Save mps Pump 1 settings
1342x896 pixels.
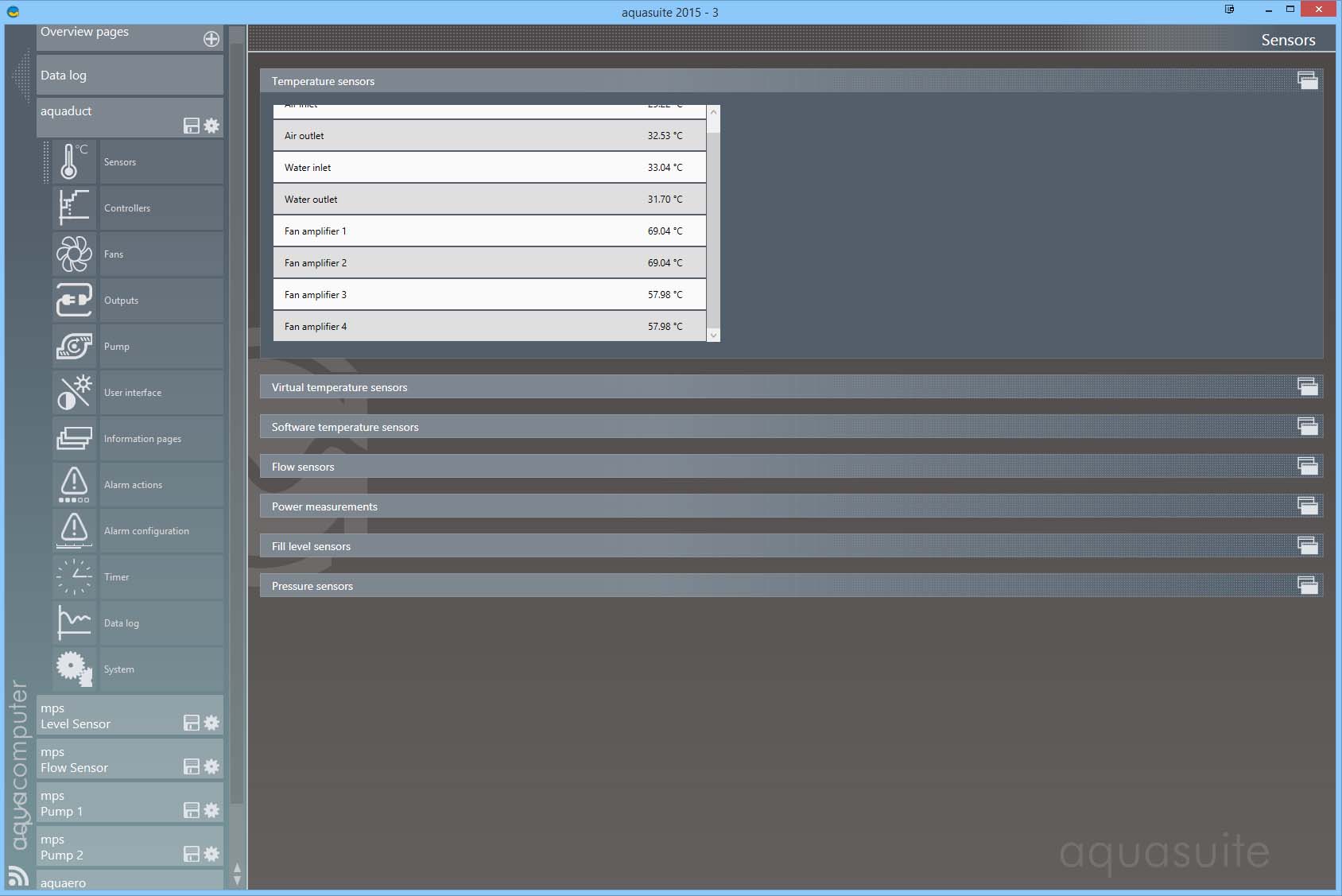(192, 810)
